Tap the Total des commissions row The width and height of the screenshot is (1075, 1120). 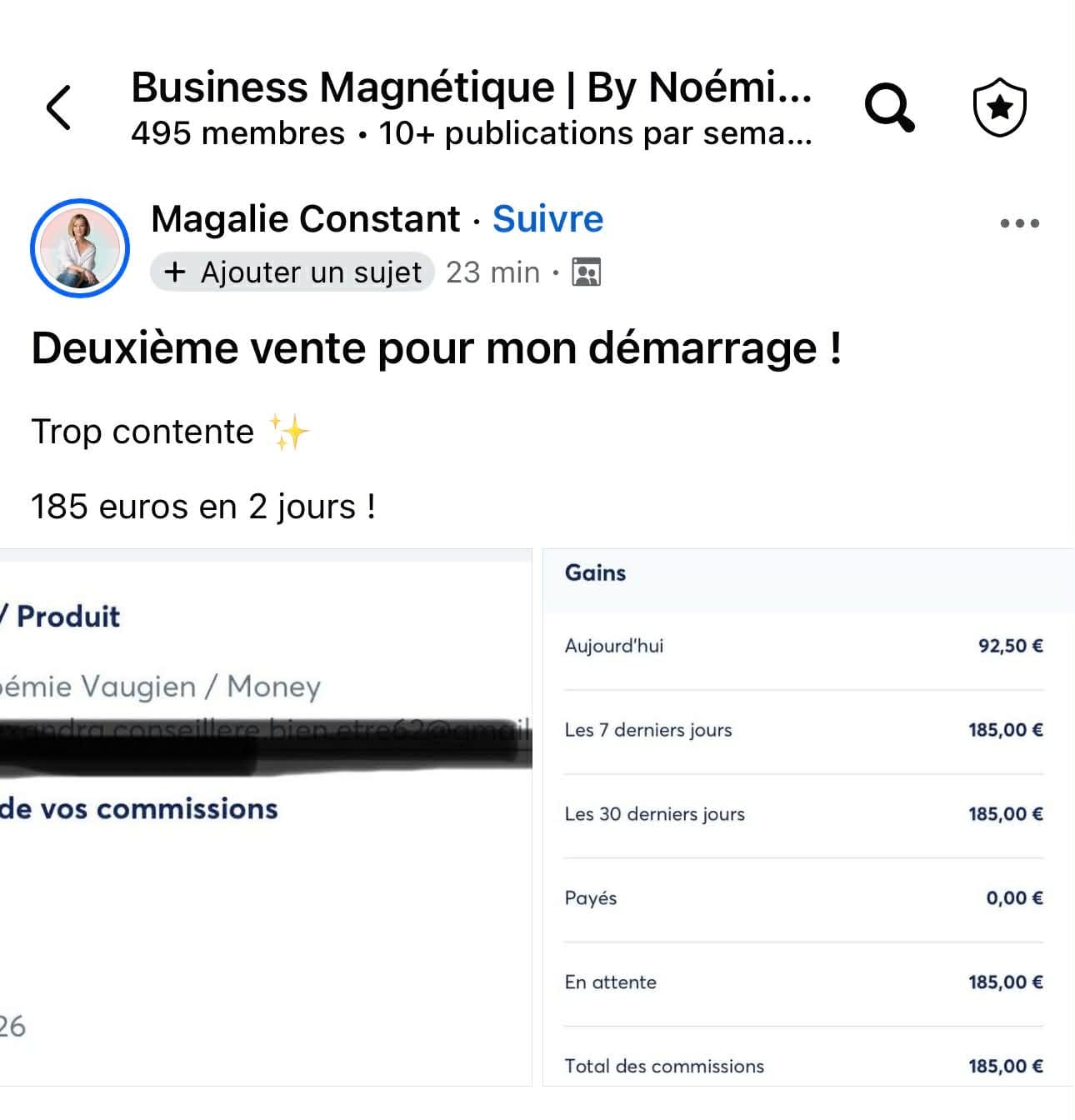pyautogui.click(x=803, y=1066)
